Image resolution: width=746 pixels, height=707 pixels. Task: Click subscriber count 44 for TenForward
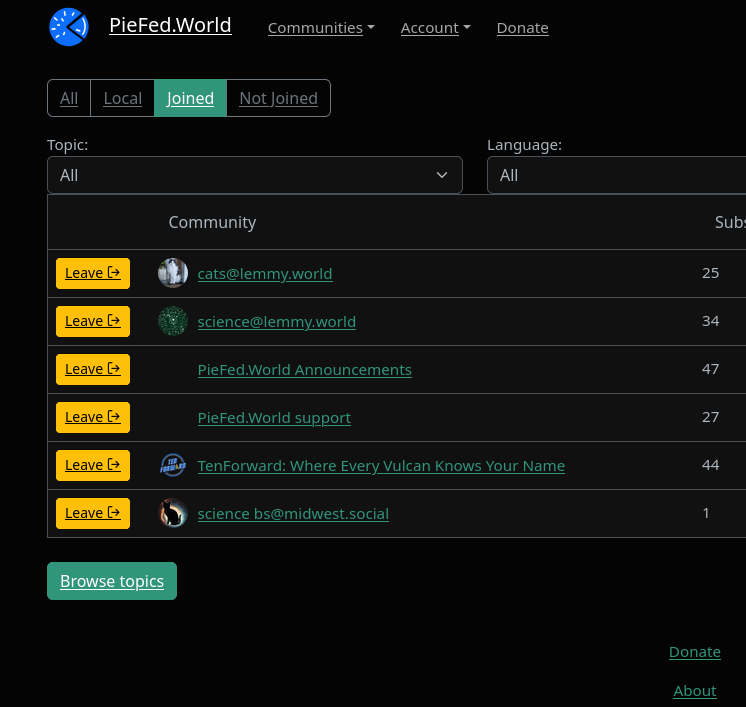click(x=710, y=465)
